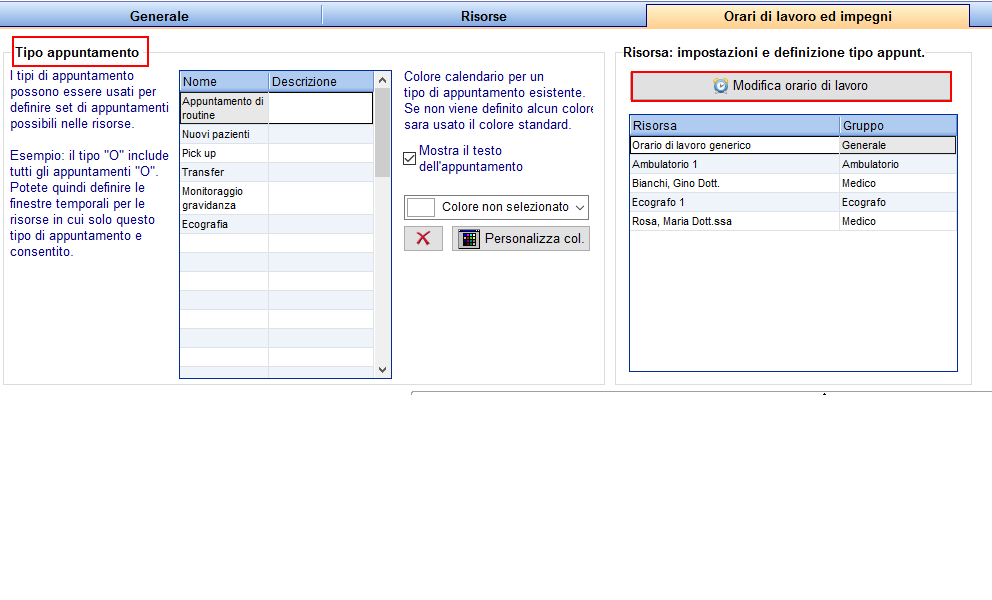Image resolution: width=992 pixels, height=600 pixels.
Task: Select the Pick up appointment type
Action: (x=276, y=153)
